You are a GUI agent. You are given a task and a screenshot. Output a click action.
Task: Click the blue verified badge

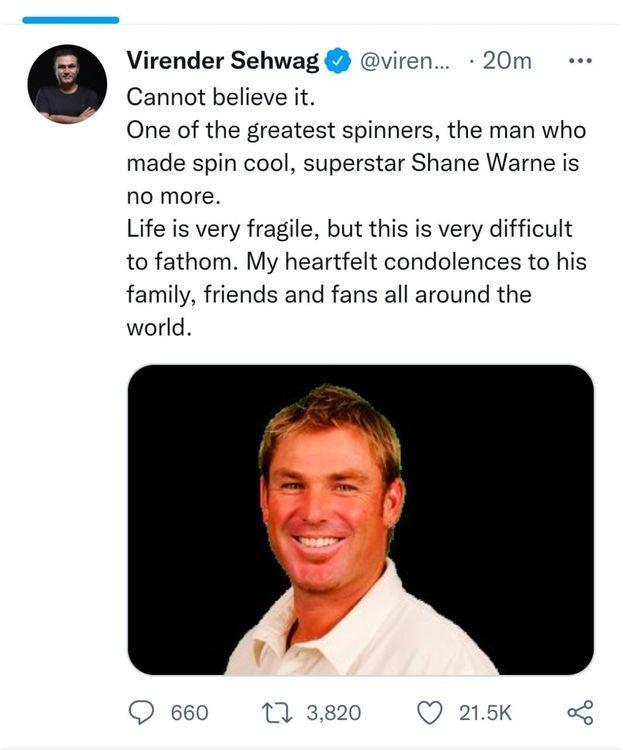click(339, 61)
